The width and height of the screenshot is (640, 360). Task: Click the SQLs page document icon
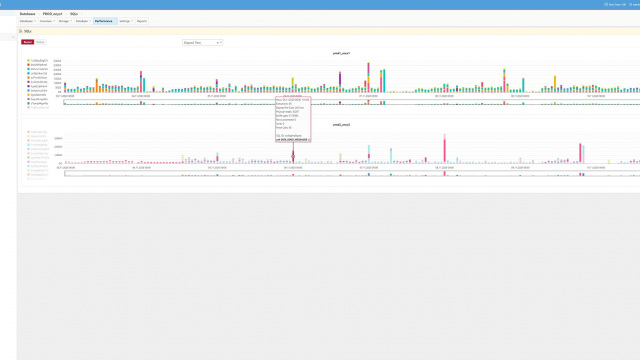click(21, 31)
